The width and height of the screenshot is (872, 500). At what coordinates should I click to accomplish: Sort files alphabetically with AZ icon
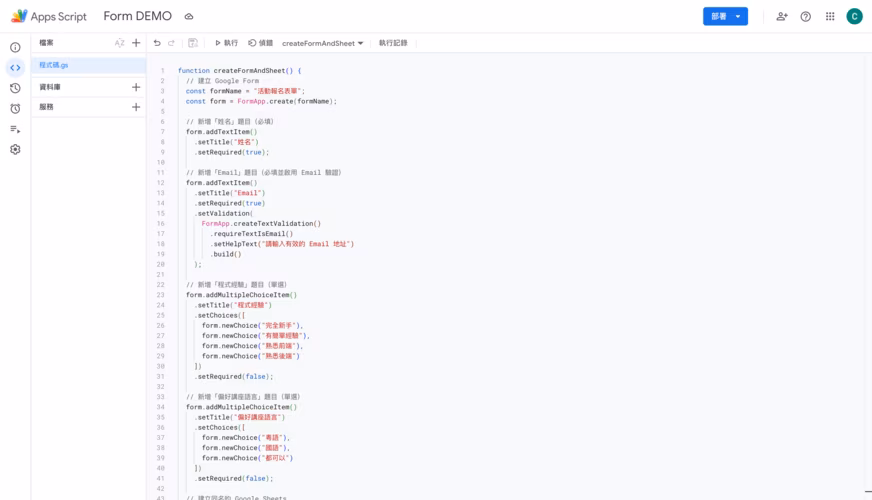coord(120,43)
